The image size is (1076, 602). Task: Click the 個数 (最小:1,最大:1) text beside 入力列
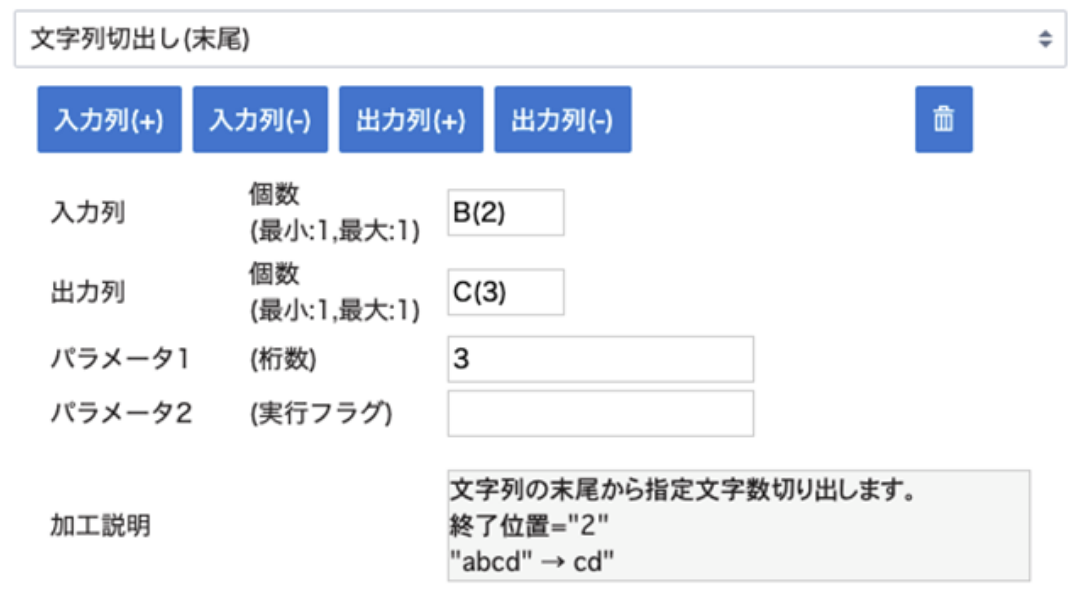coord(335,213)
